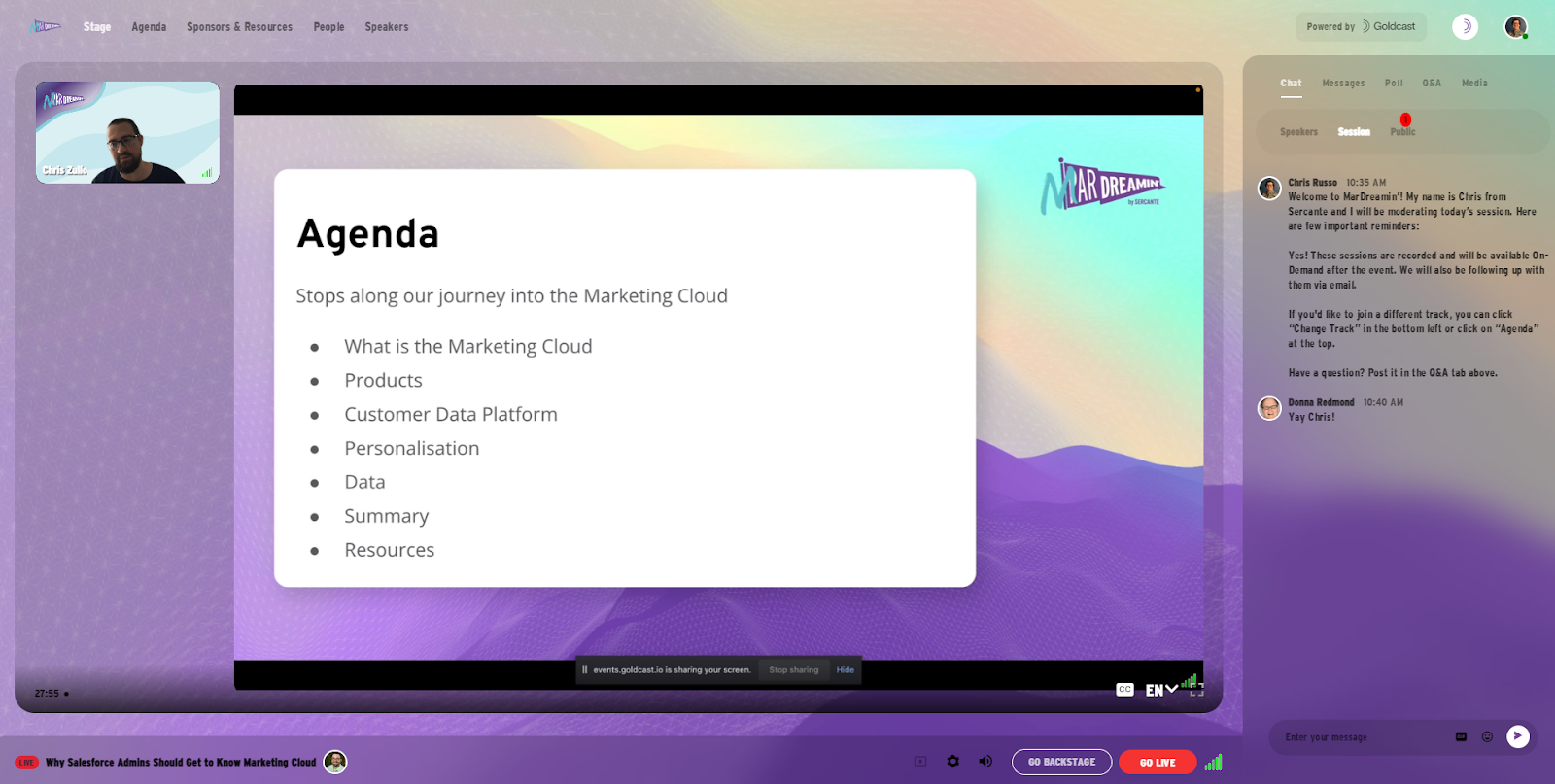Click the GO BACKSTAGE button

tap(1061, 763)
